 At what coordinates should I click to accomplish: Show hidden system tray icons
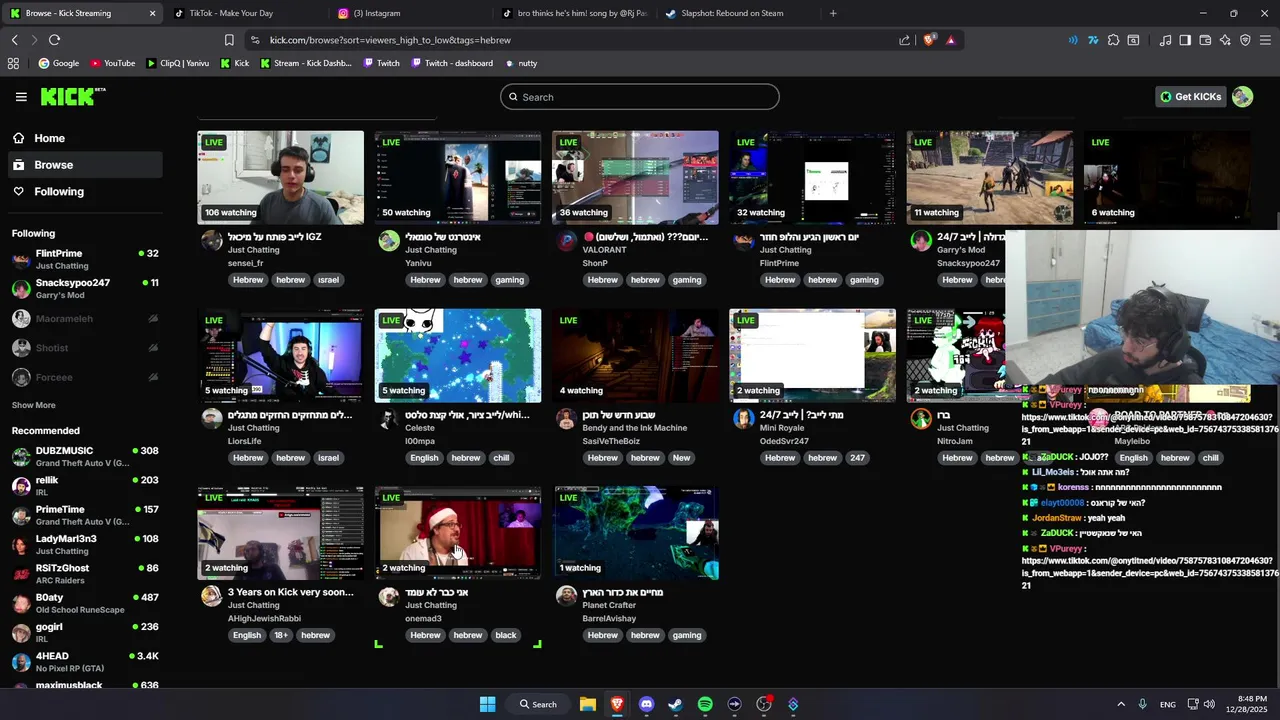click(x=1122, y=704)
